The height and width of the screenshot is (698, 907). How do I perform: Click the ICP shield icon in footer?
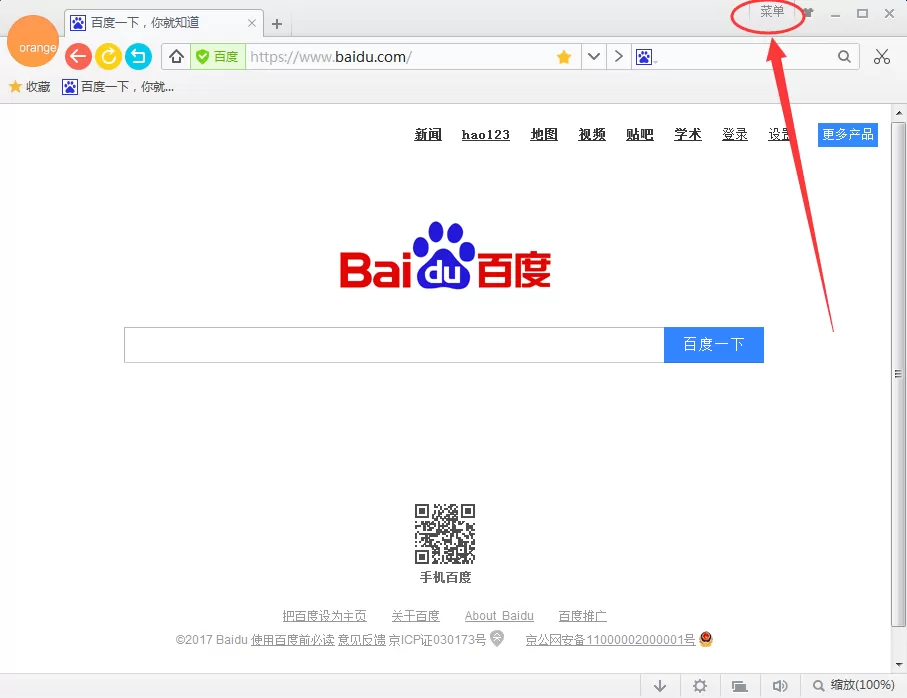[x=497, y=638]
